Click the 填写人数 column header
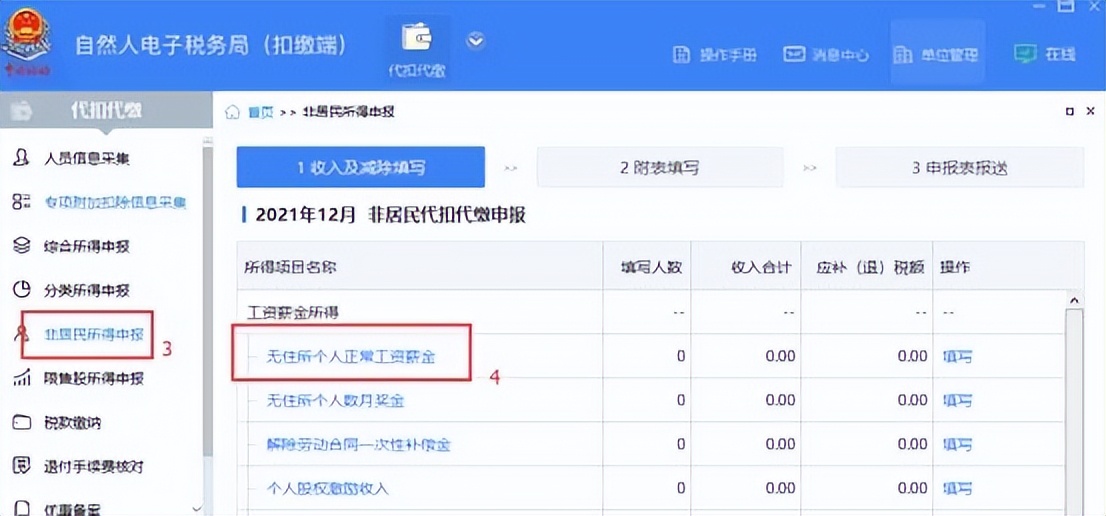Viewport: 1106px width, 516px height. pyautogui.click(x=647, y=267)
